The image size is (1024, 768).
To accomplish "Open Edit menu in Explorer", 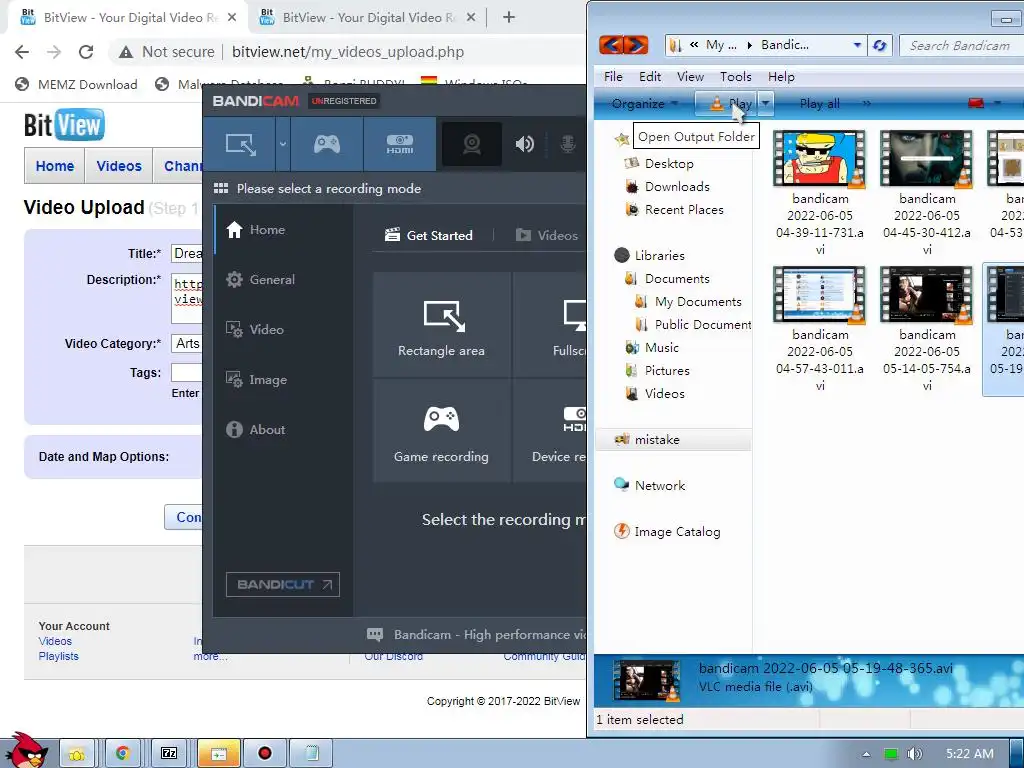I will pyautogui.click(x=650, y=77).
